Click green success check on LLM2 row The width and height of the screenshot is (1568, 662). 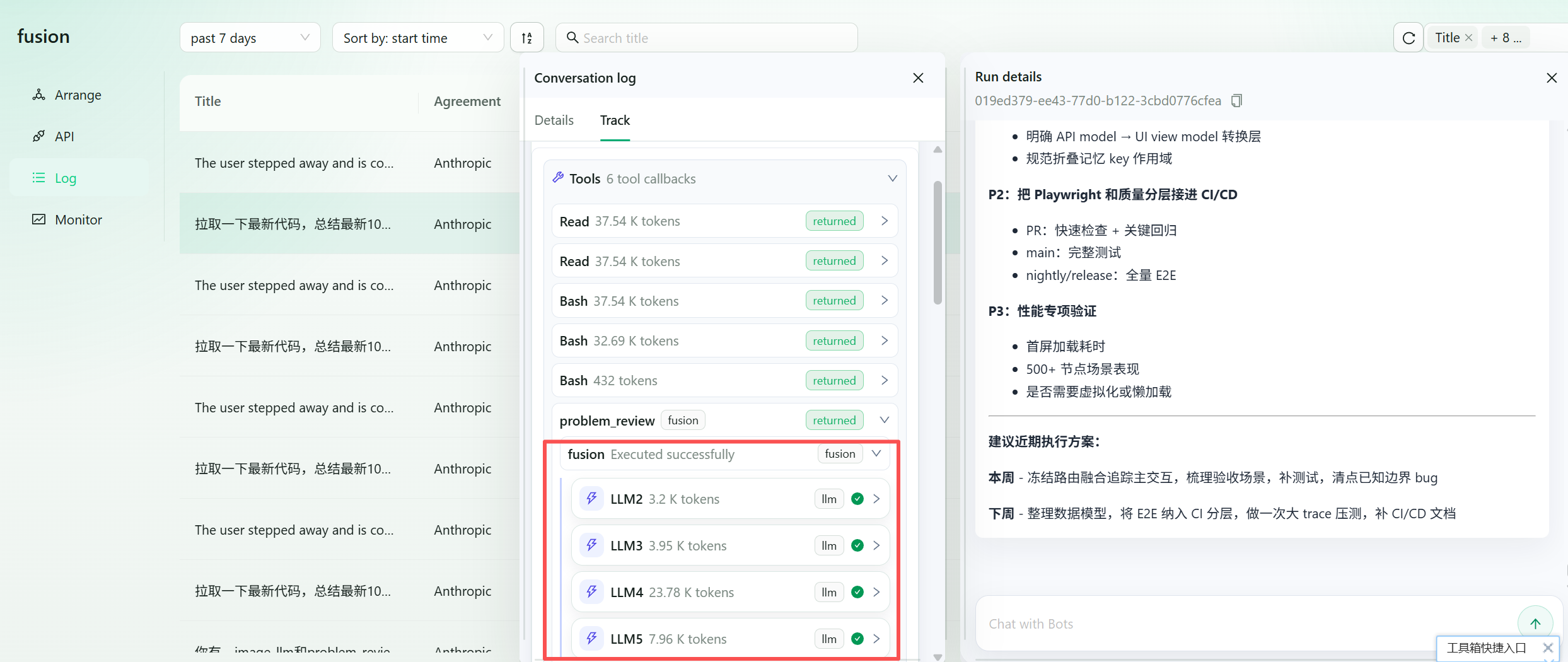click(x=857, y=499)
